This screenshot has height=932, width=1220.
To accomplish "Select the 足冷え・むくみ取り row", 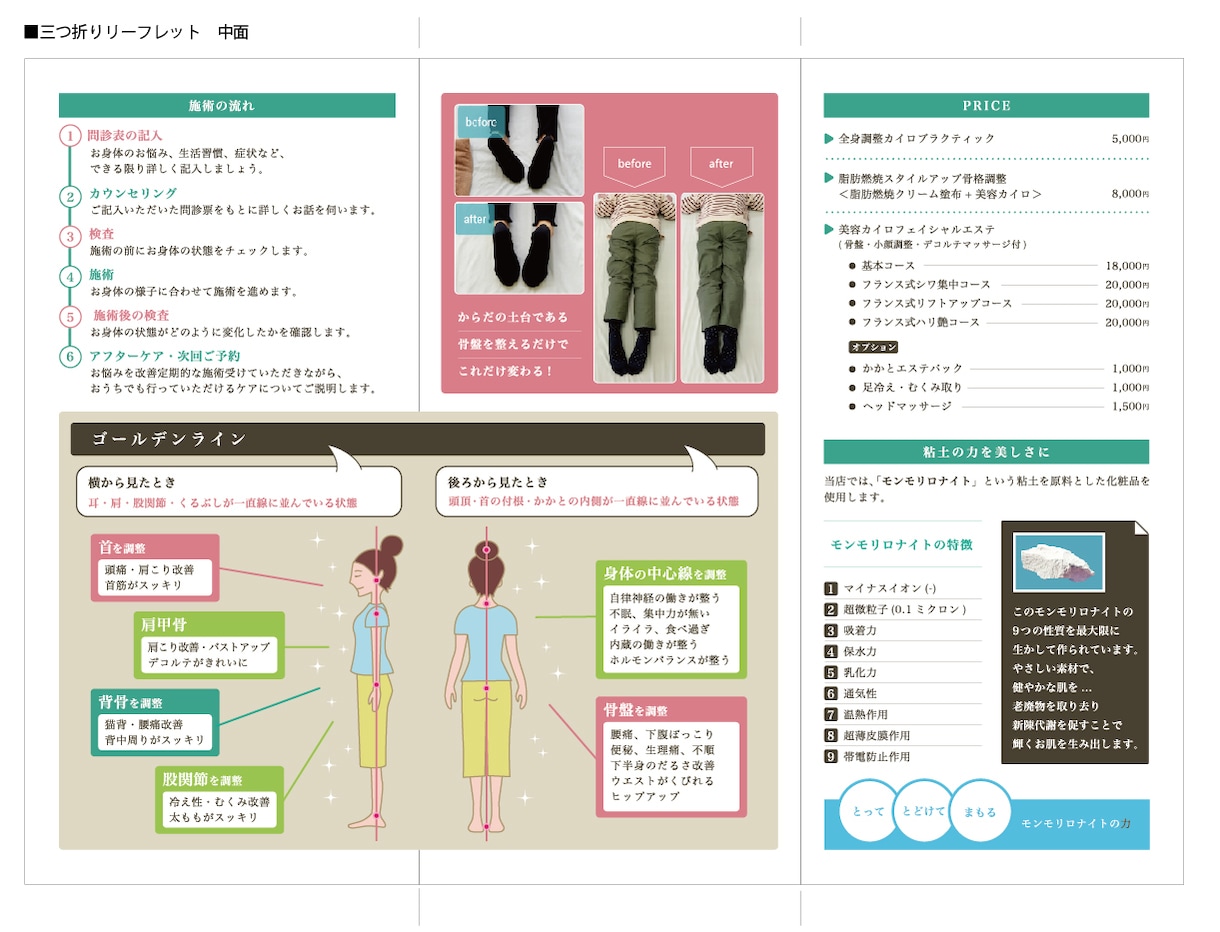I will [x=998, y=387].
